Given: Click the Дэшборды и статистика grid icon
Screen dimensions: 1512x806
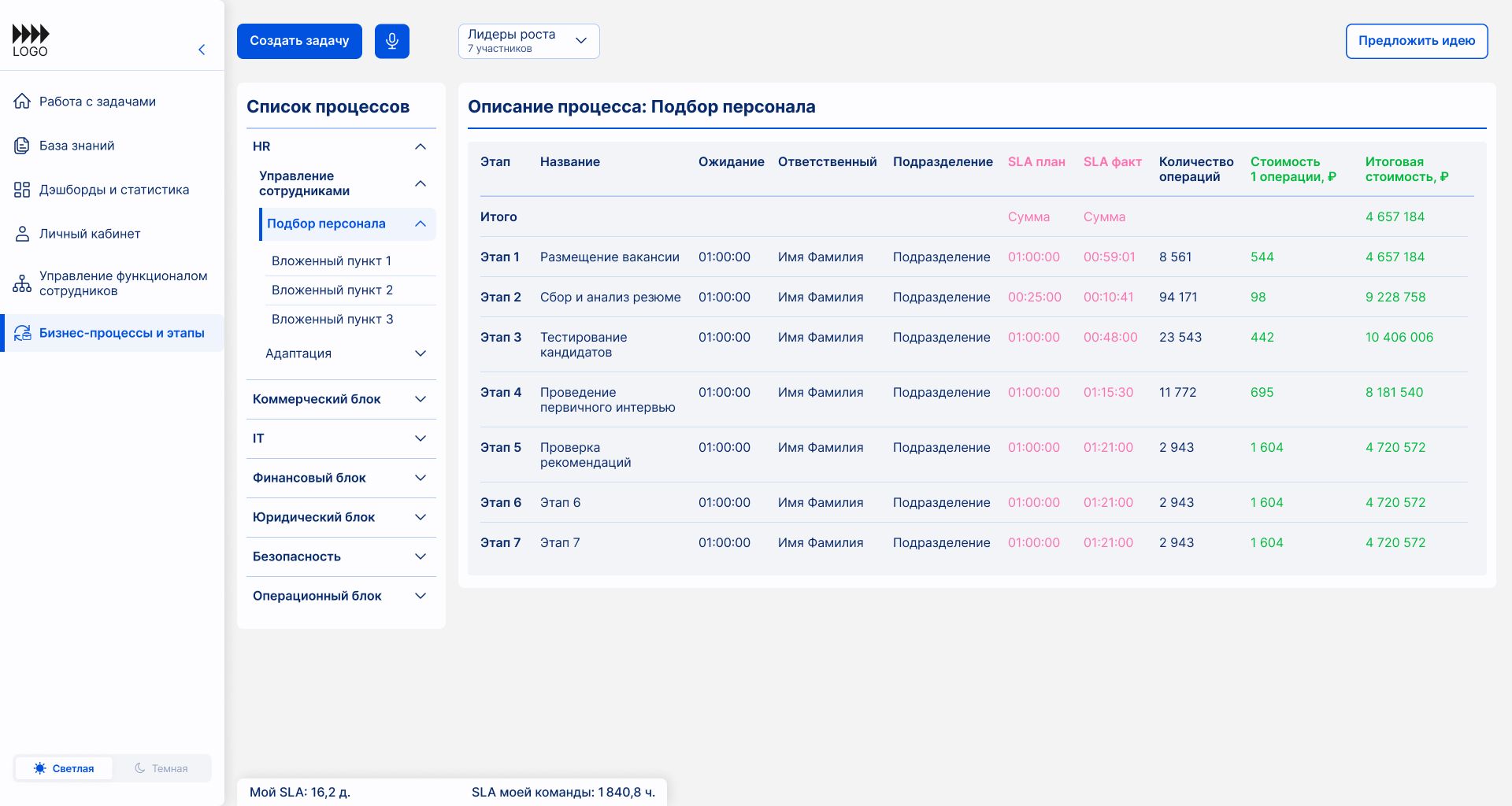Looking at the screenshot, I should [22, 190].
